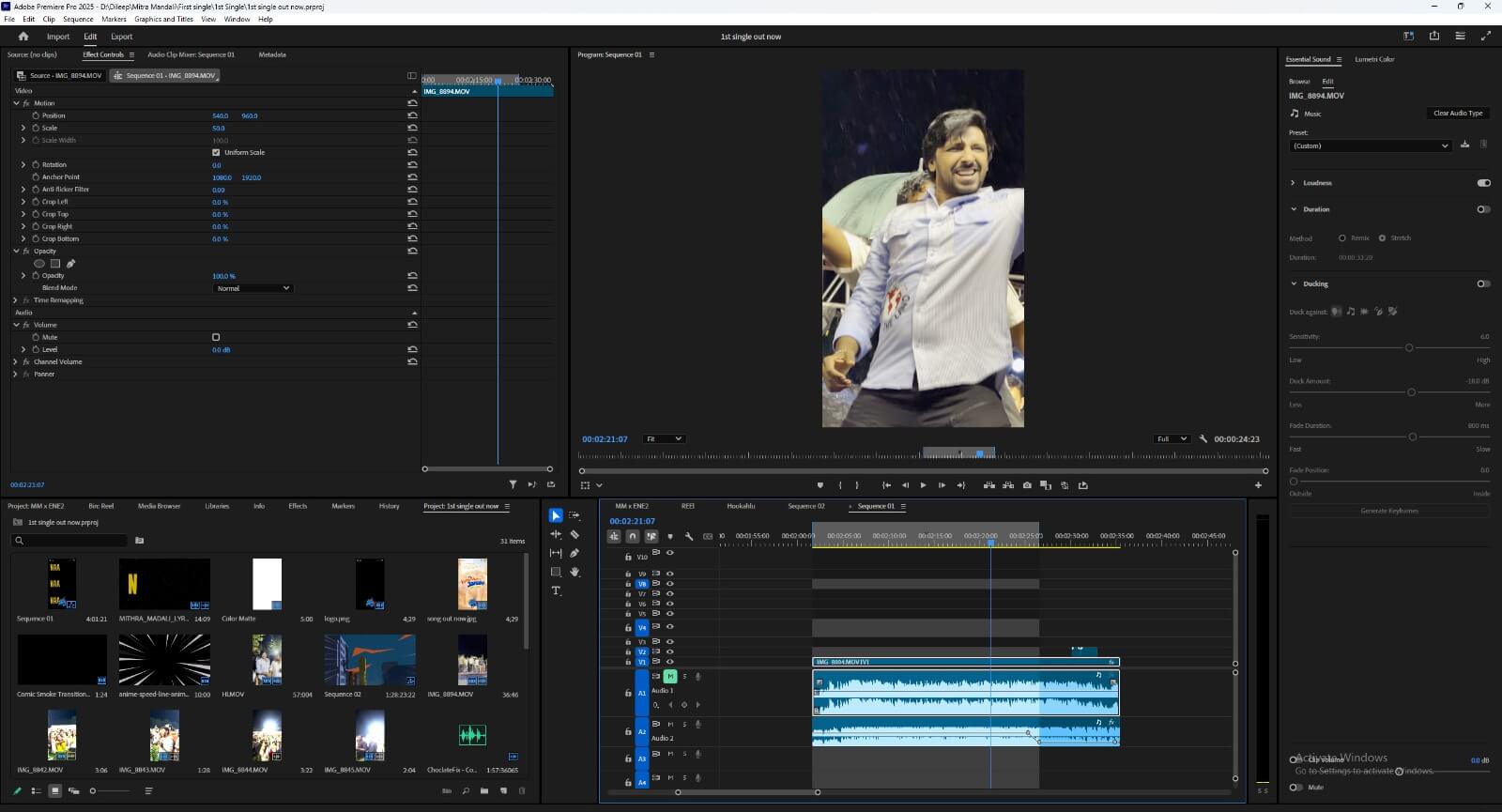
Task: Hide track V10 using its eye icon
Action: (x=670, y=552)
